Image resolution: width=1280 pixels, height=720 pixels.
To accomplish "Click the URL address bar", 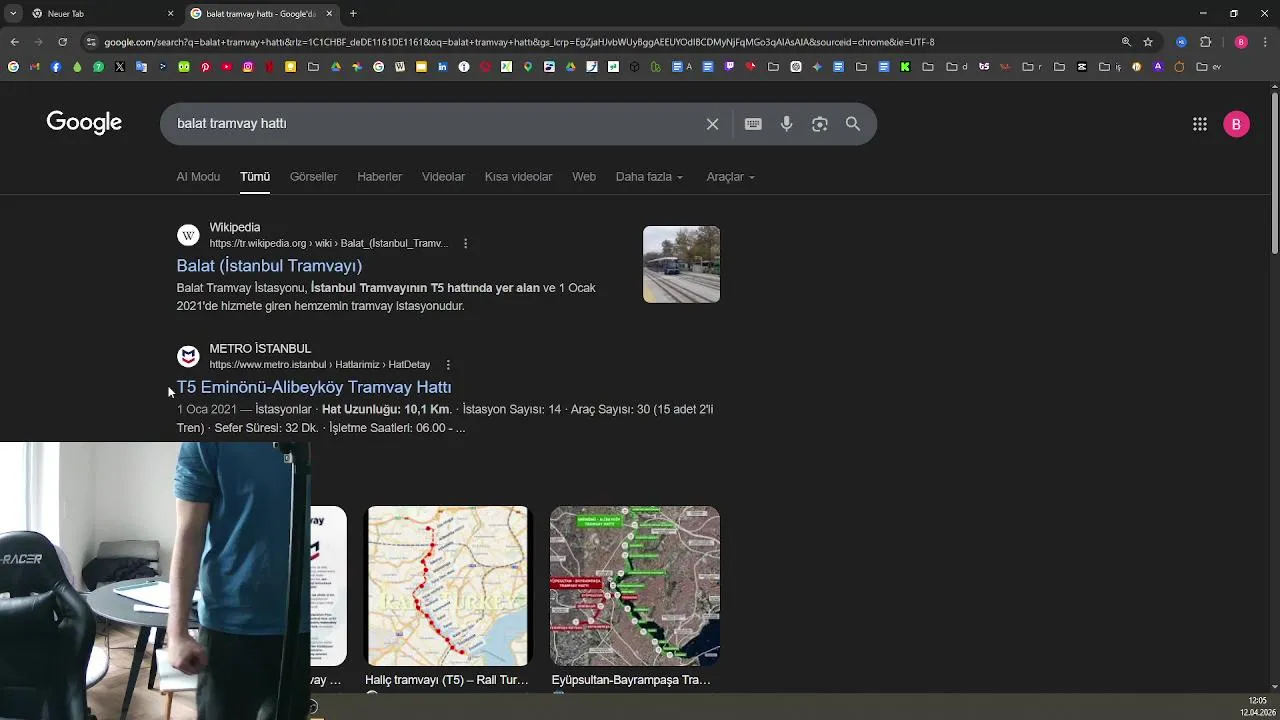I will coord(600,42).
